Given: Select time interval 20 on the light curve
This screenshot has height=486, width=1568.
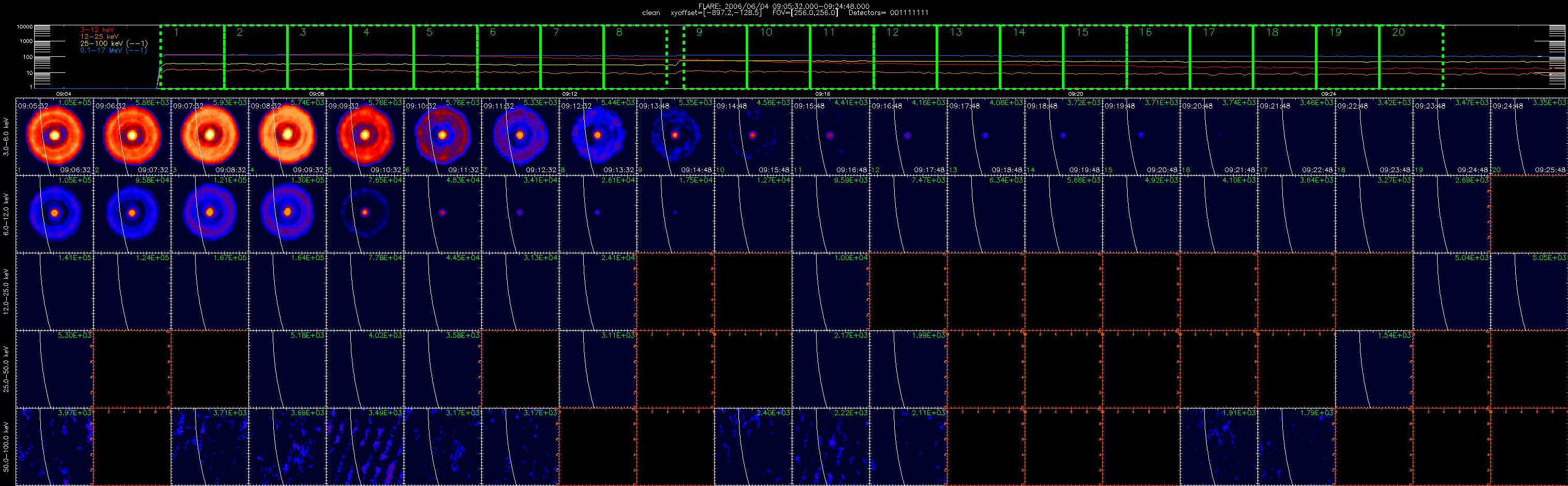Looking at the screenshot, I should click(x=1412, y=57).
